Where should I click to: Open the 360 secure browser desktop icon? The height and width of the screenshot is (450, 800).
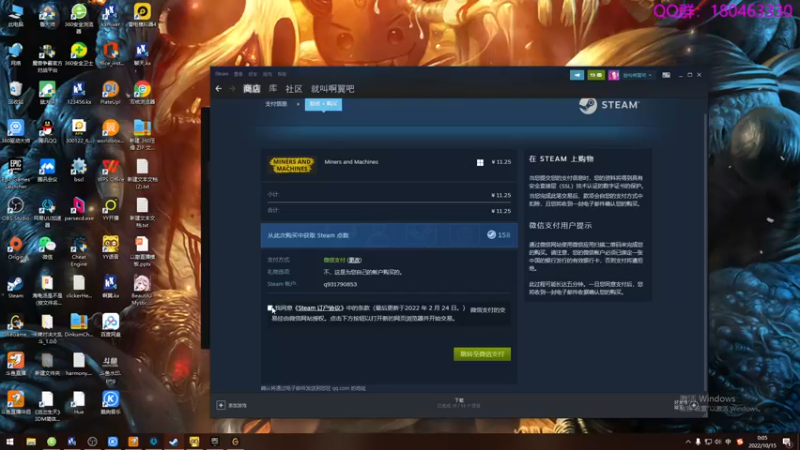click(x=79, y=16)
